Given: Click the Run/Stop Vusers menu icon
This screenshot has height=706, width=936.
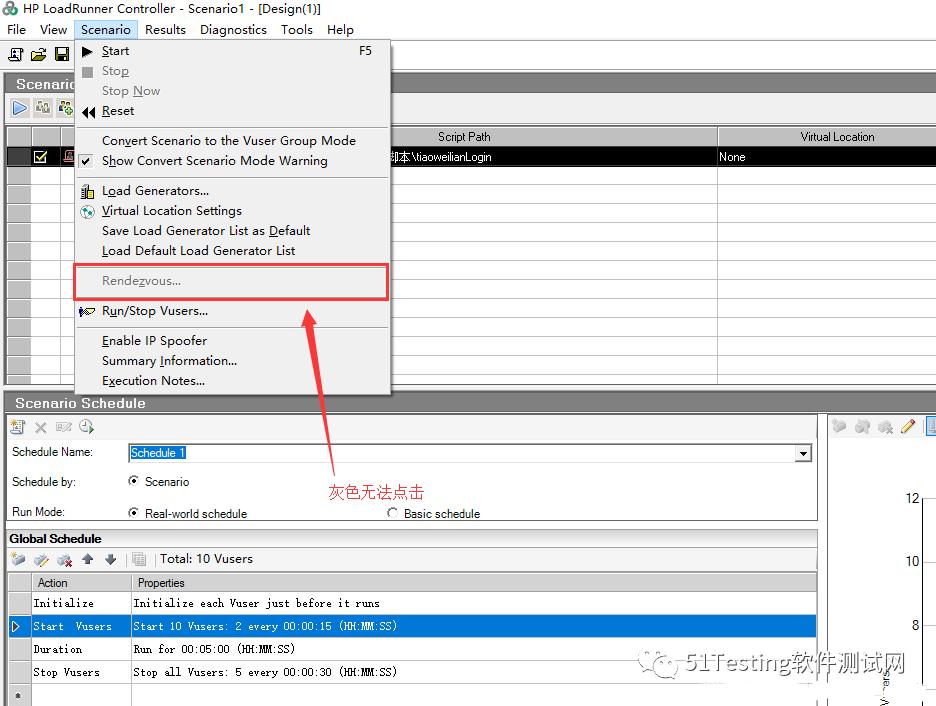Looking at the screenshot, I should [x=87, y=312].
